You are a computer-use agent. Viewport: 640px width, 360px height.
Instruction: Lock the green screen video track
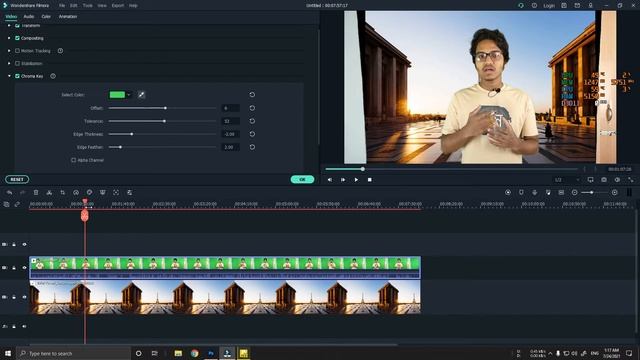[14, 268]
